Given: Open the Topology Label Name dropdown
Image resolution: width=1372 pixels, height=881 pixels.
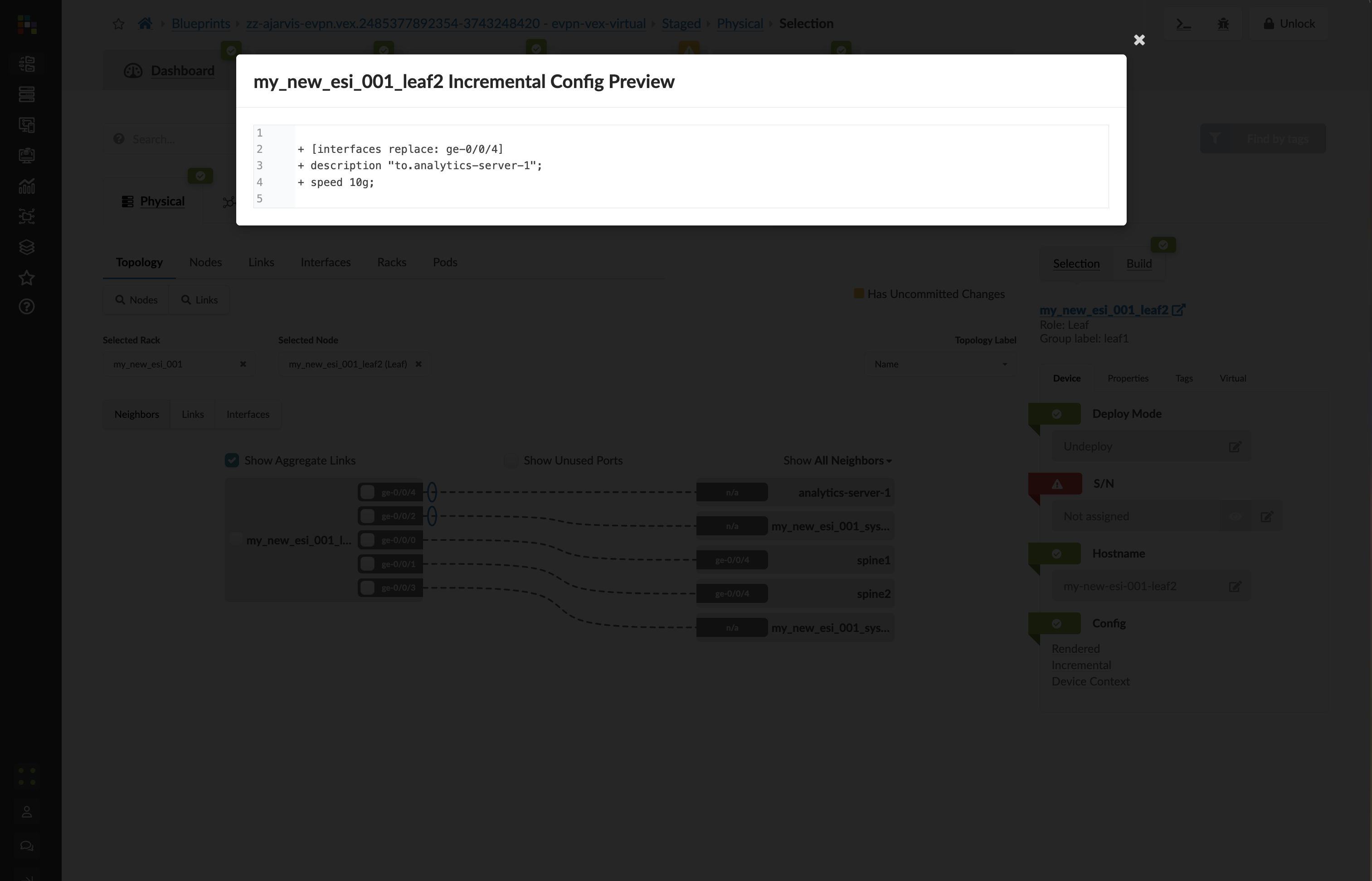Looking at the screenshot, I should coord(940,364).
